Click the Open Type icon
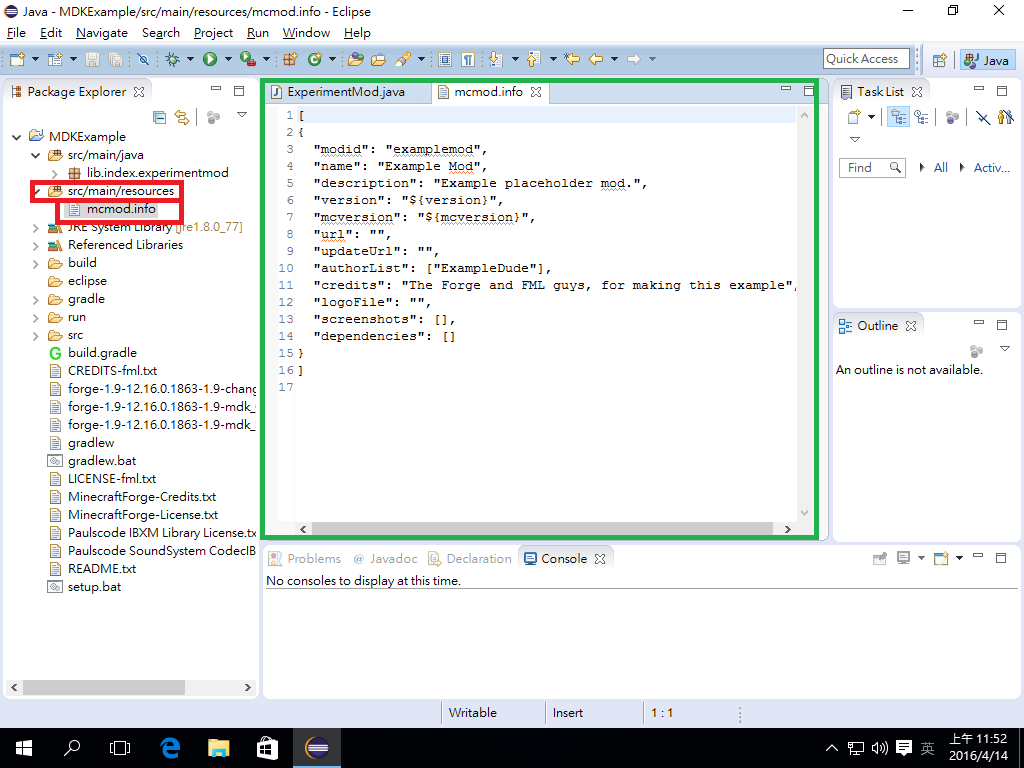 pos(355,59)
